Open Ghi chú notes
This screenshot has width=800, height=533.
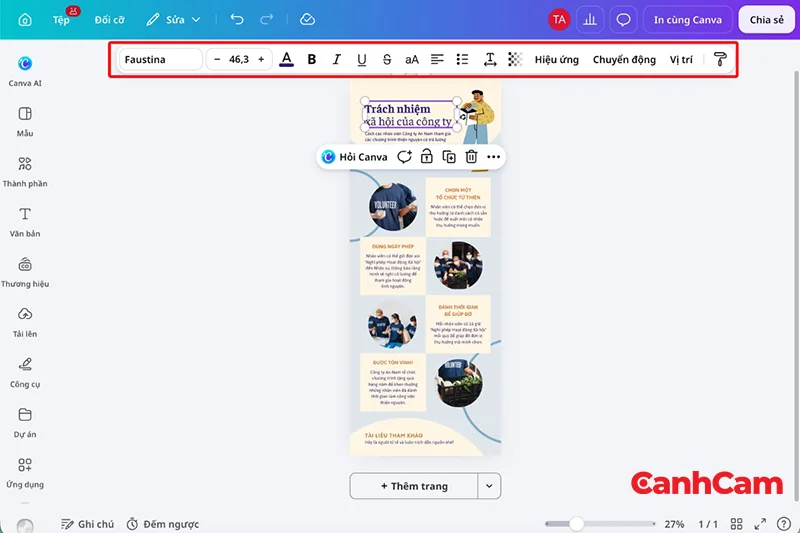(x=87, y=524)
